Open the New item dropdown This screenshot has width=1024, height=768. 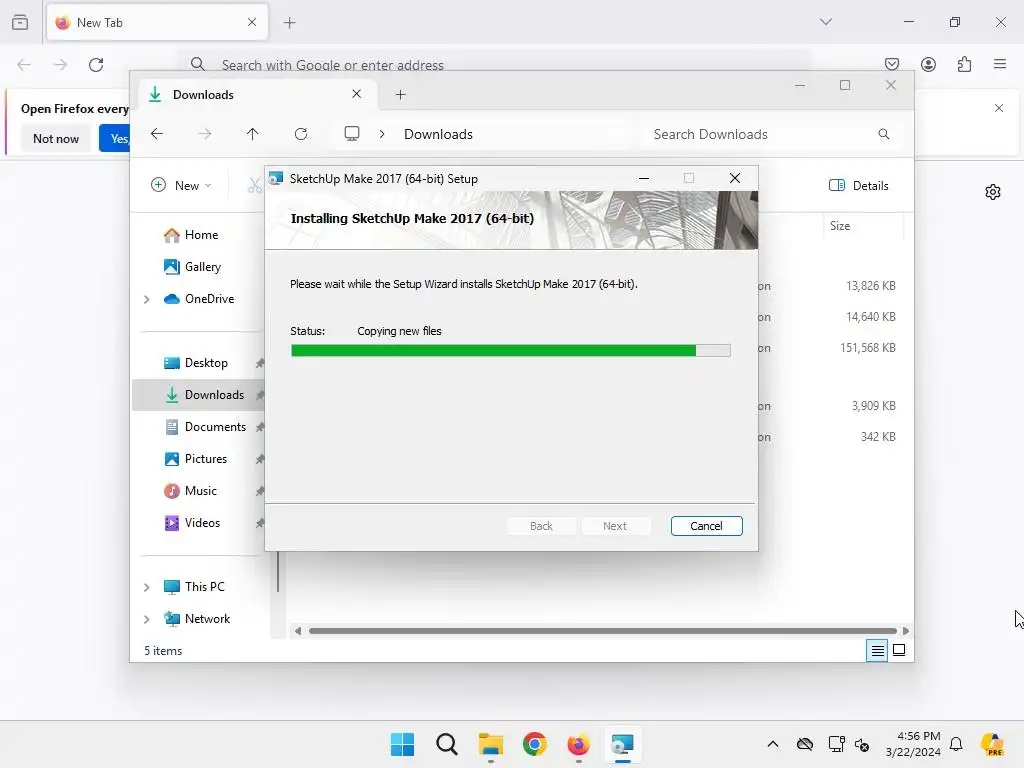(x=181, y=185)
